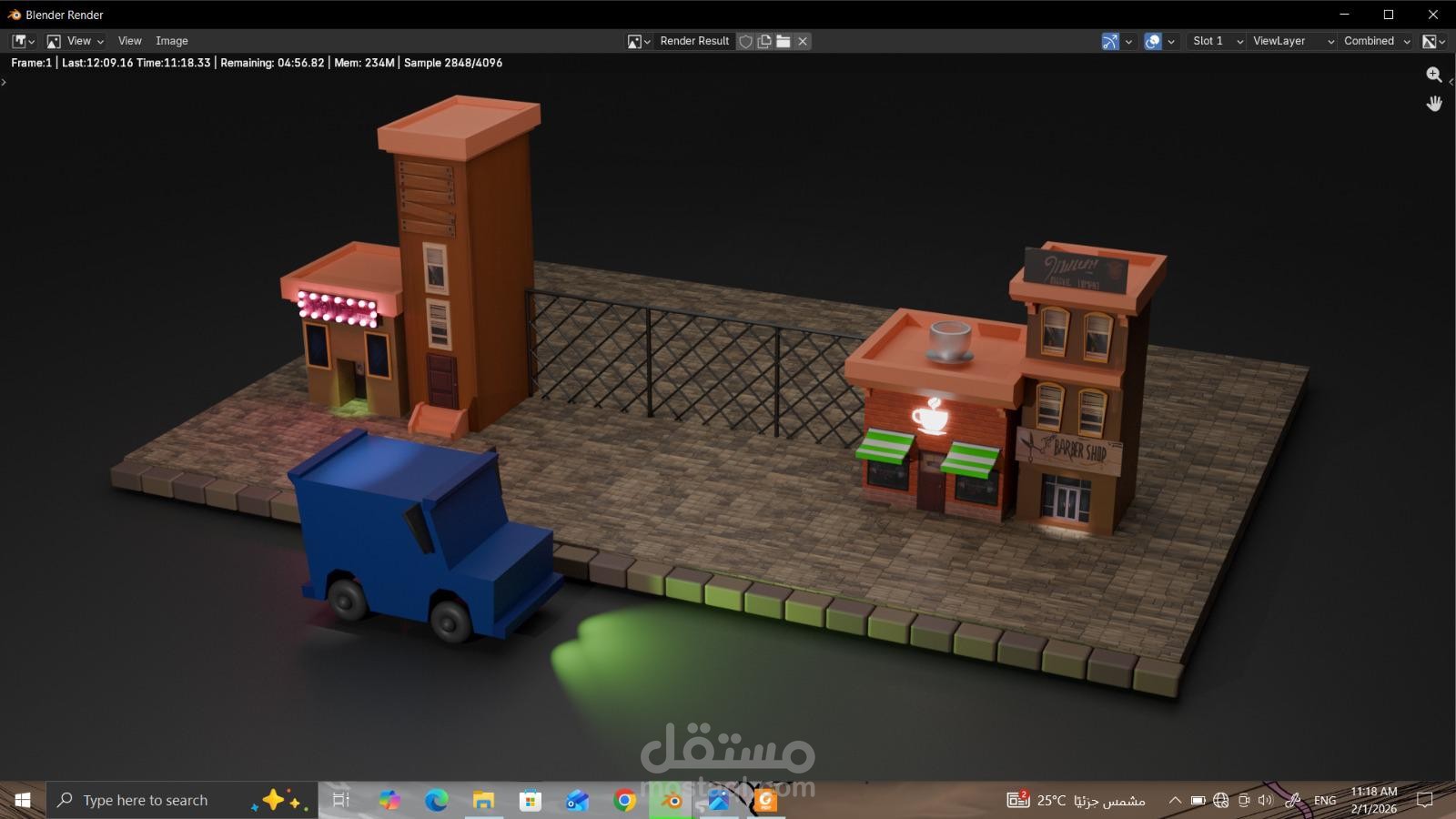Unlink Render Result with the X icon
The width and height of the screenshot is (1456, 819).
pyautogui.click(x=803, y=41)
